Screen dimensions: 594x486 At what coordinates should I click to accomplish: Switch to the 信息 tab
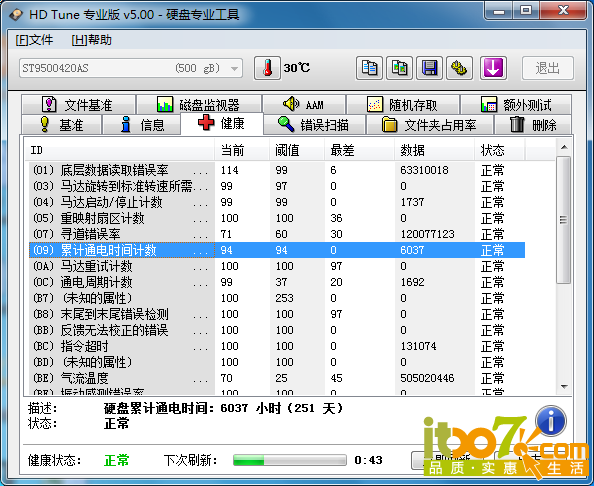[141, 124]
